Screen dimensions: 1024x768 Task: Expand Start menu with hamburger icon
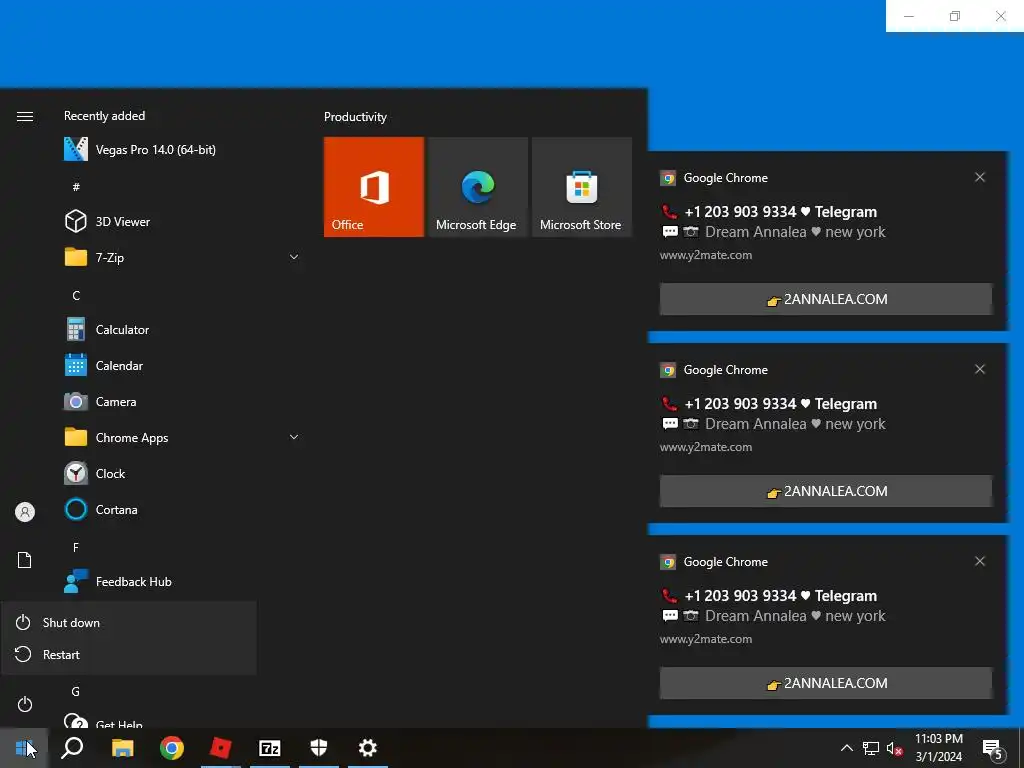click(x=25, y=116)
